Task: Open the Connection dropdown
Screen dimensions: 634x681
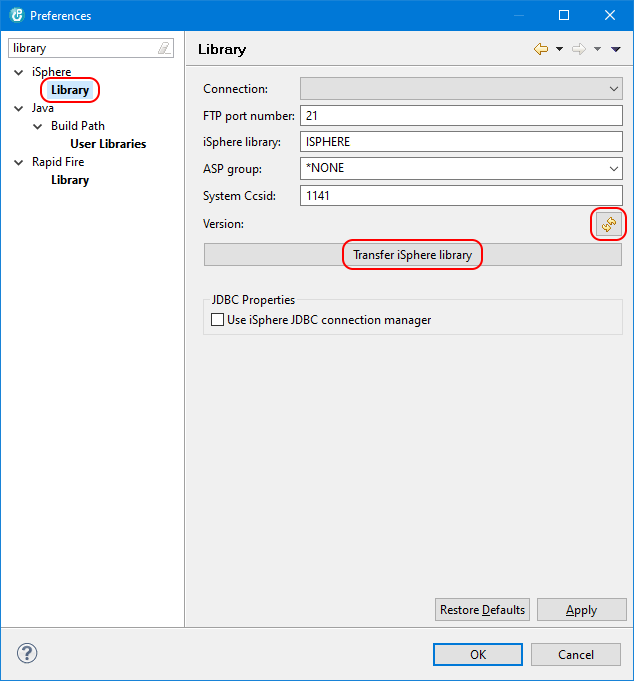Action: tap(461, 89)
